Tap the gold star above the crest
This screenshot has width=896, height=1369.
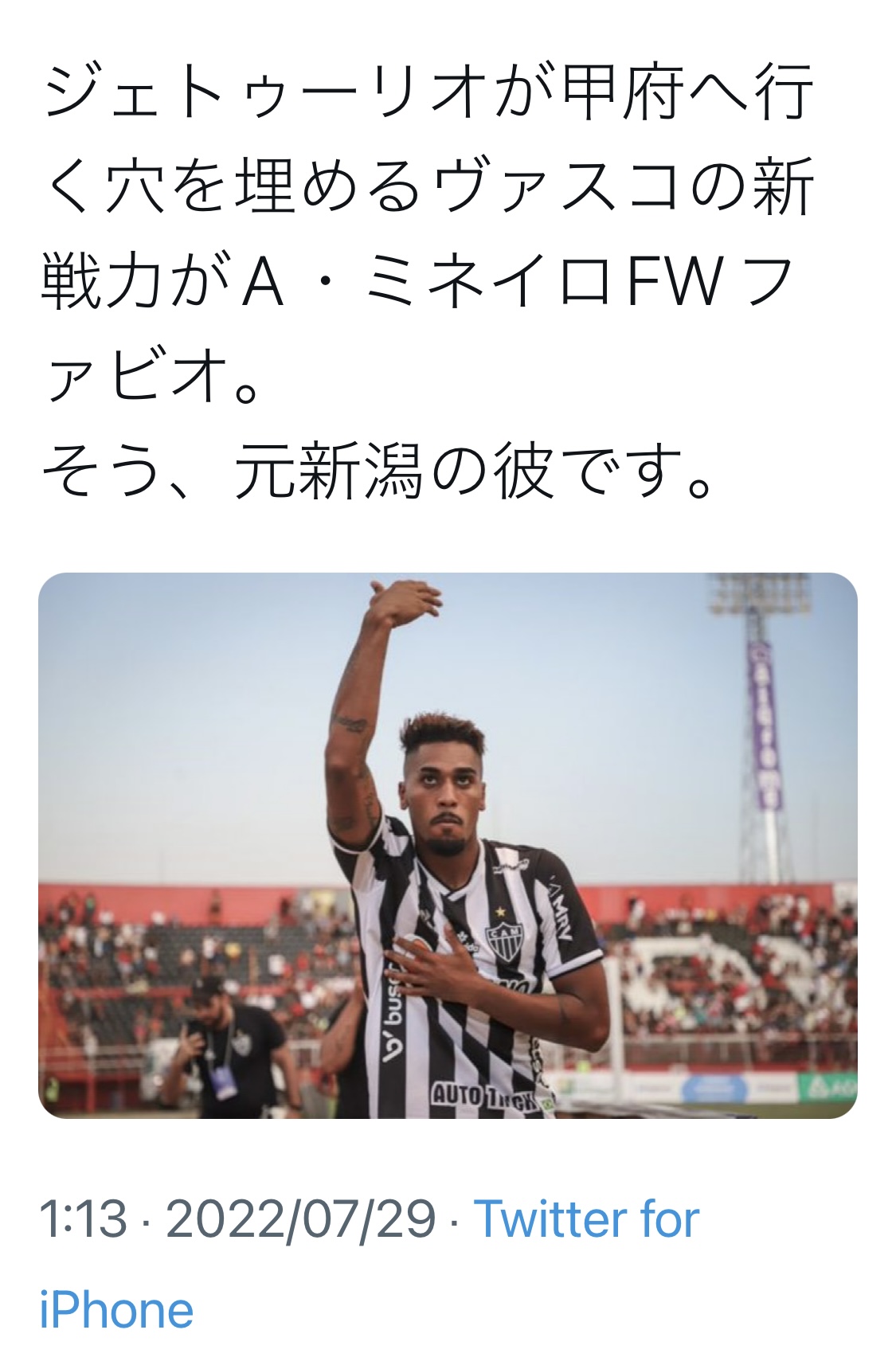pos(500,913)
